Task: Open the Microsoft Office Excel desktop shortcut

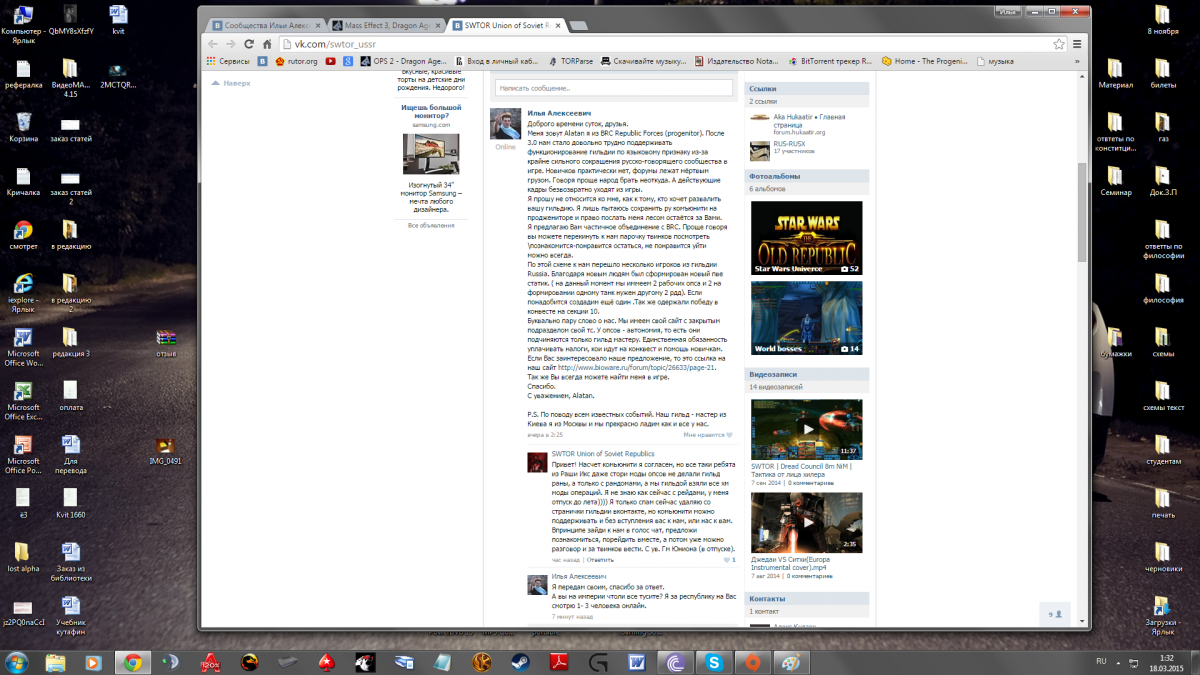Action: point(23,400)
